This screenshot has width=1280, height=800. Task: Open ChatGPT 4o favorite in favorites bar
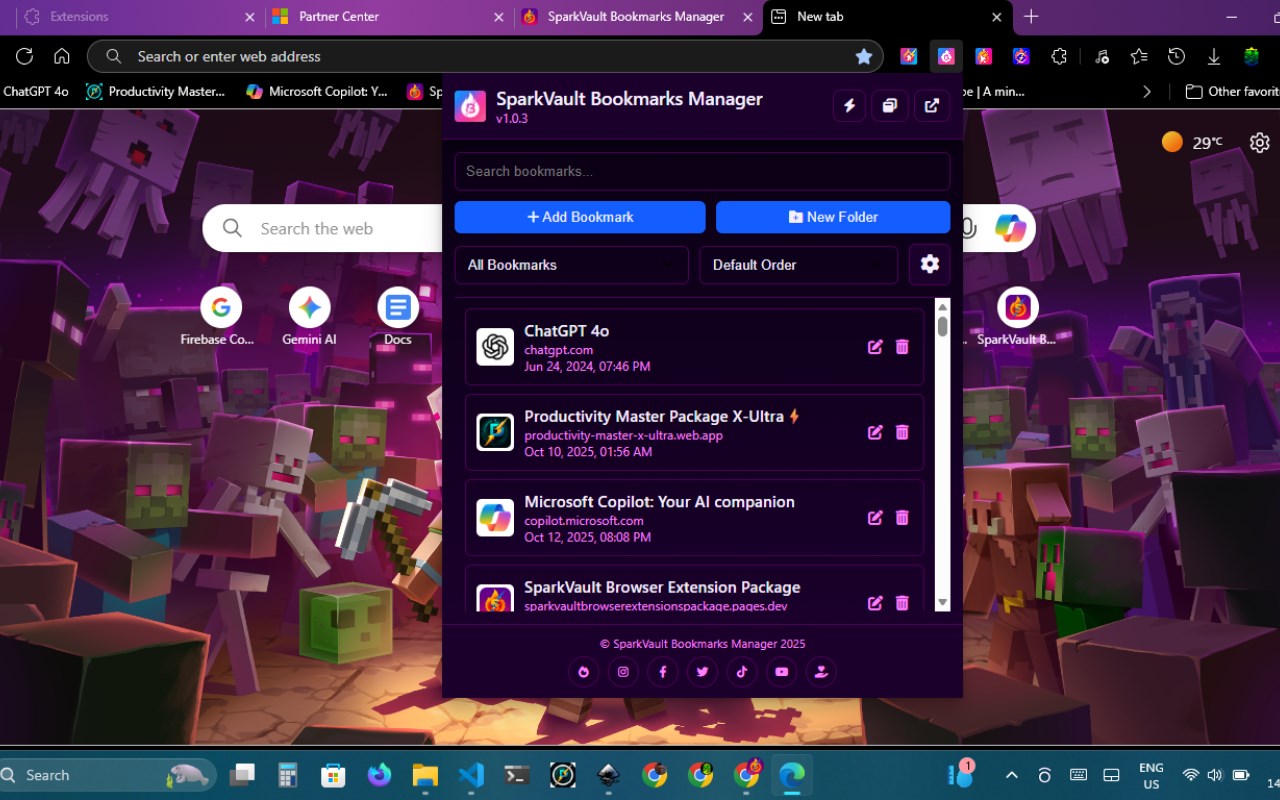(36, 91)
